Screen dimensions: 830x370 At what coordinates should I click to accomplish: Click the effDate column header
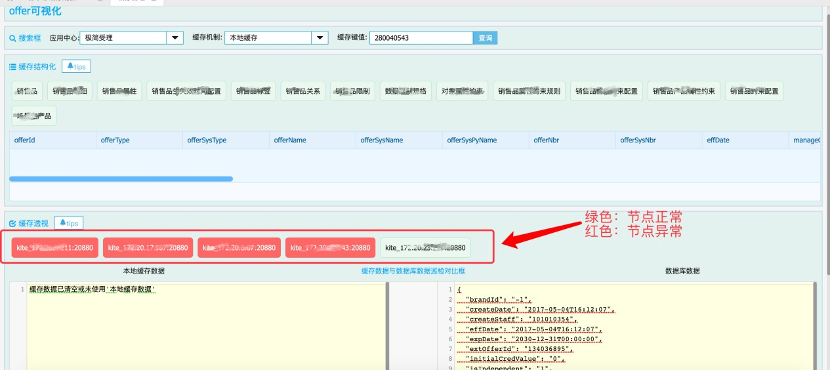click(x=746, y=140)
